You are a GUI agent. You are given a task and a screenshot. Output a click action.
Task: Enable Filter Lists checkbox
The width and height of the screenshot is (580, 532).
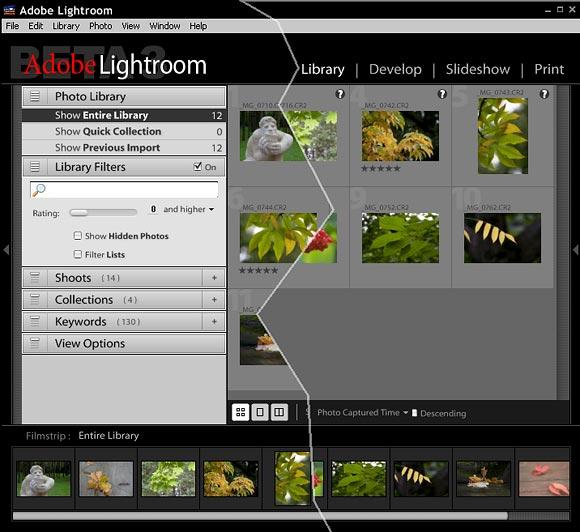(x=78, y=254)
